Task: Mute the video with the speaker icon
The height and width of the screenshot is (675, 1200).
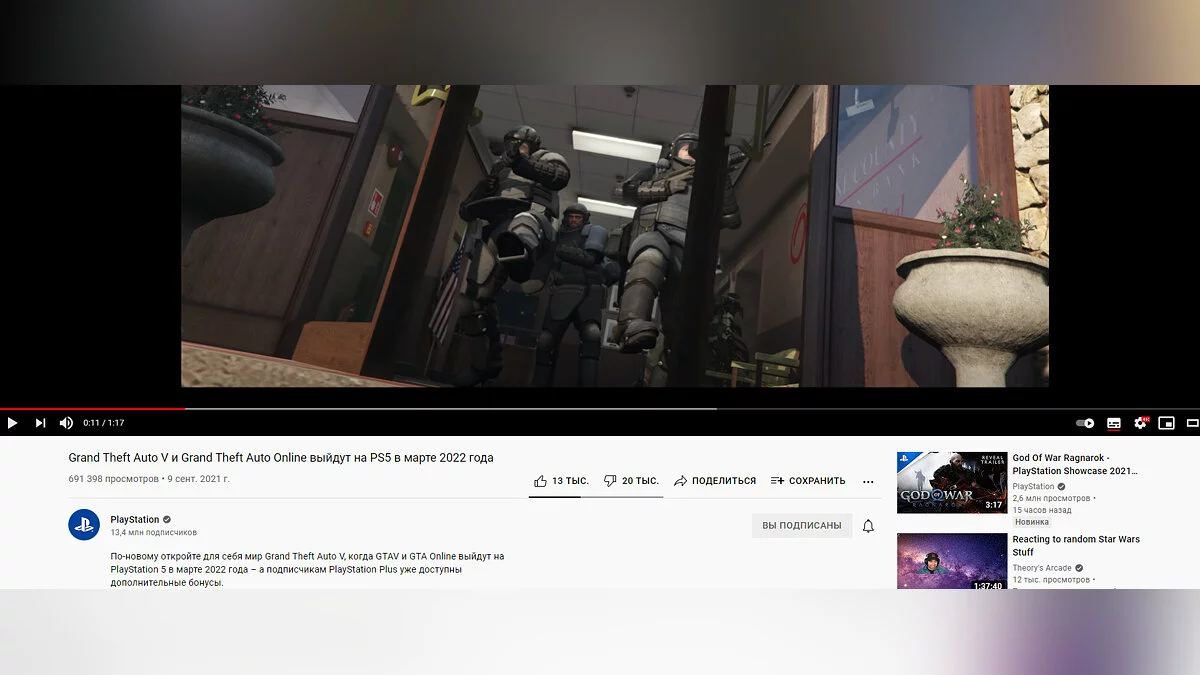Action: (66, 423)
